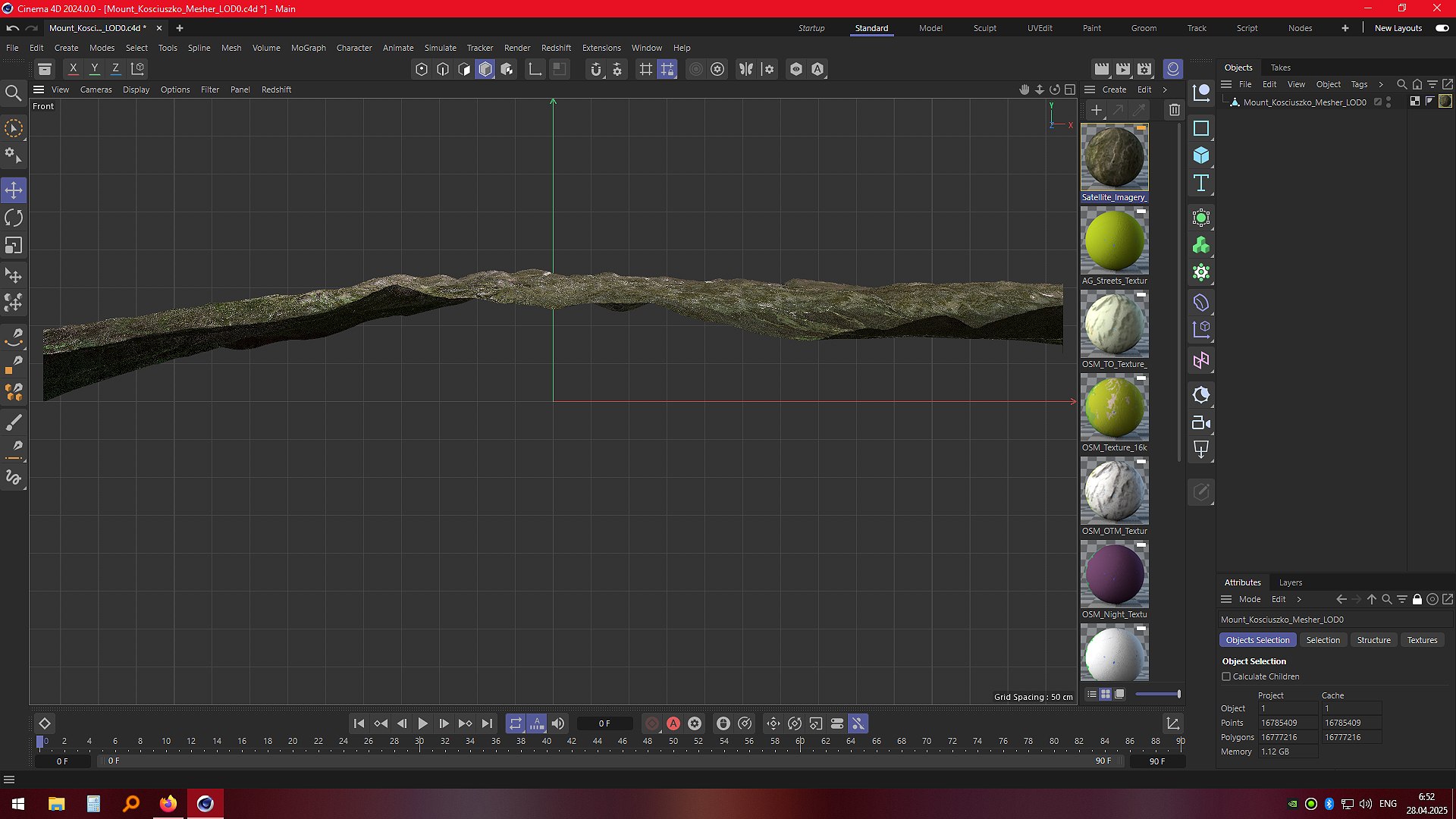Select Mount_Kosciuszko_Mesher_LOD0 object in tree

coord(1304,102)
